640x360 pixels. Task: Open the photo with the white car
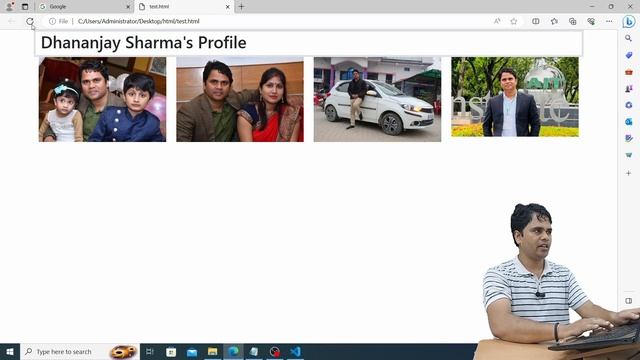(x=377, y=99)
